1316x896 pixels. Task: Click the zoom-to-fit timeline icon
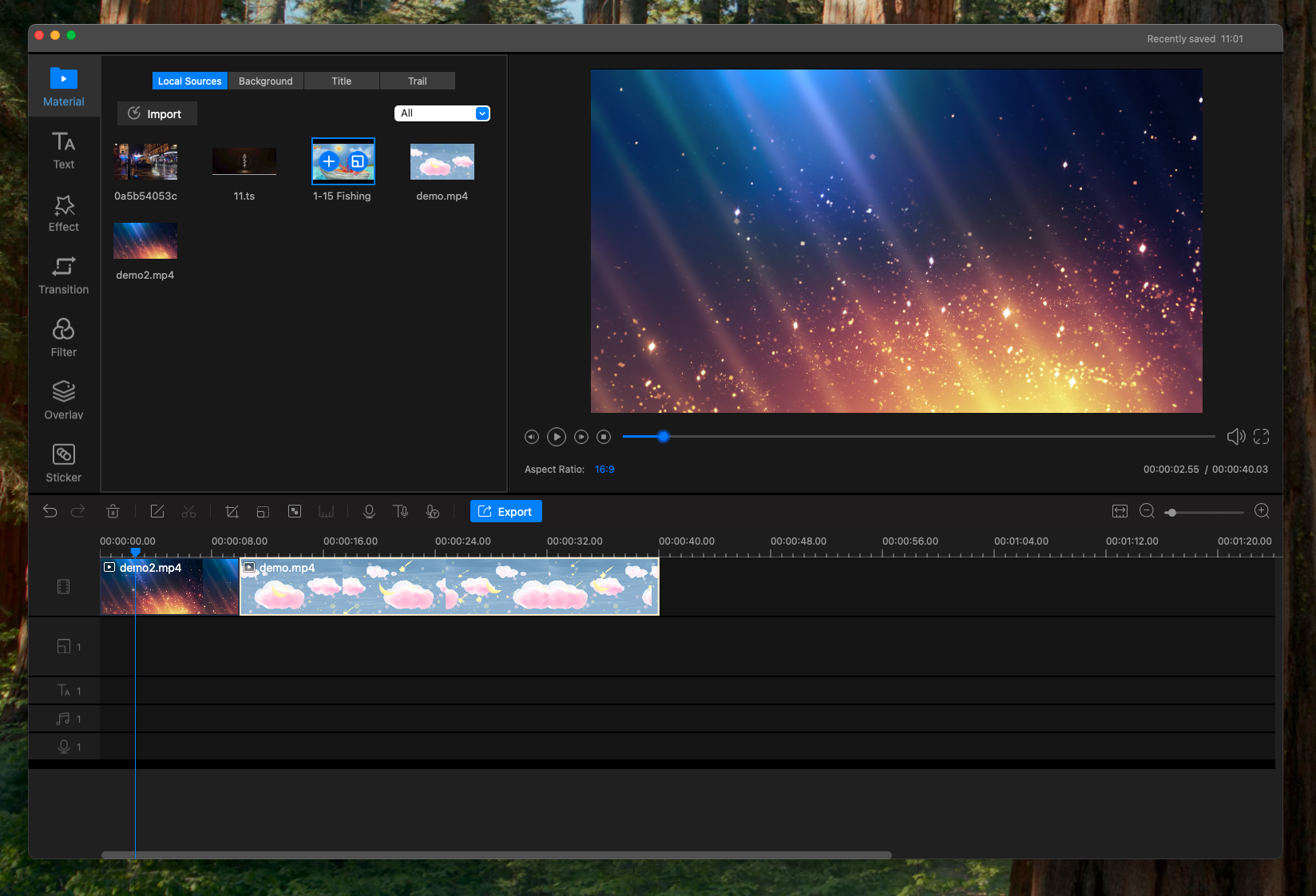(1120, 511)
